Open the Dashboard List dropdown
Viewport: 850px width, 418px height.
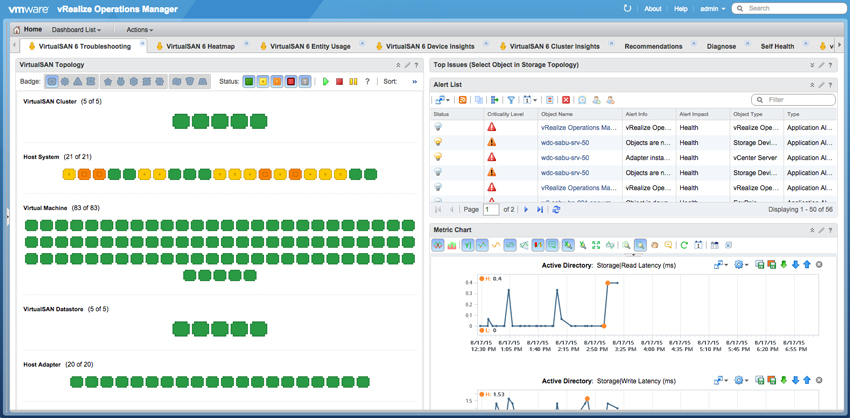pyautogui.click(x=76, y=30)
